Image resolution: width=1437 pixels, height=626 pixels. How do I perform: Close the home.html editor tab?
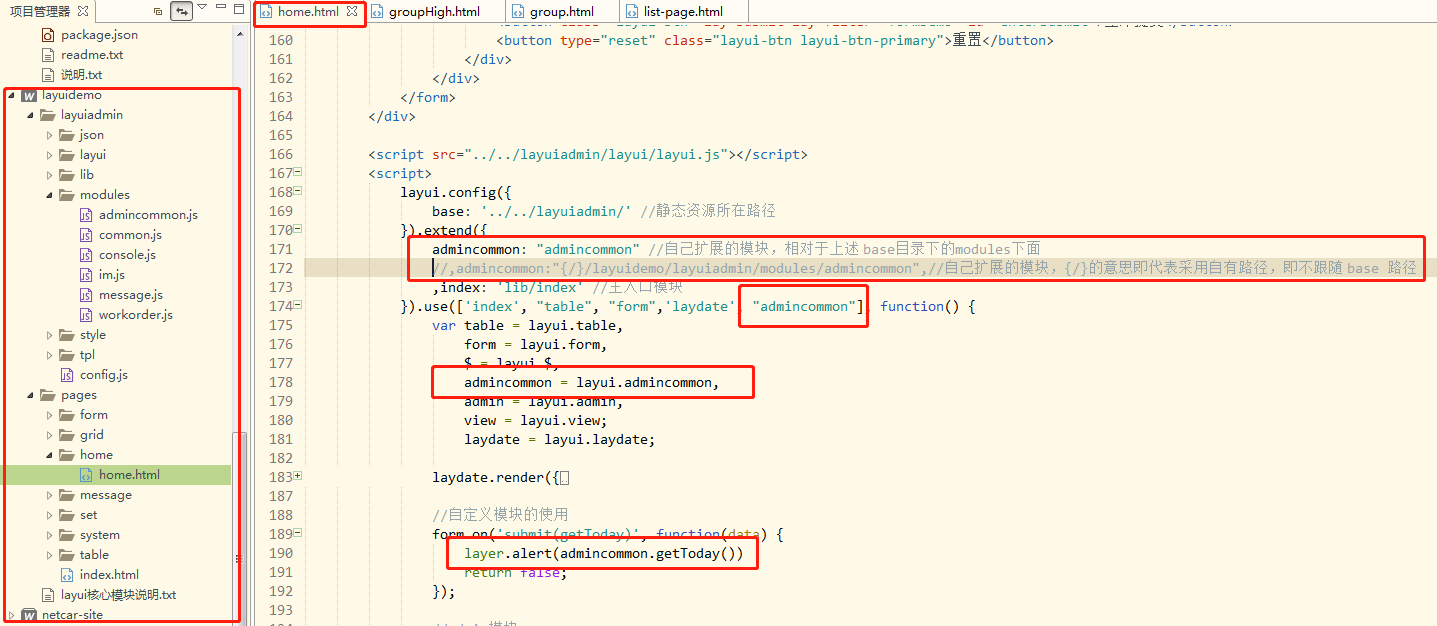point(351,12)
